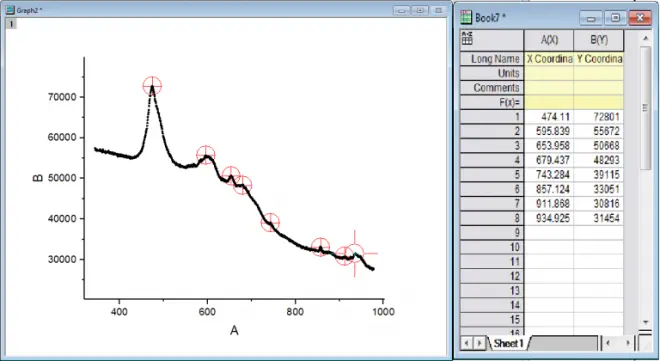Screen dimensions: 660x361
Task: Click horizontal scroll left arrow in Book7
Action: pyautogui.click(x=607, y=343)
